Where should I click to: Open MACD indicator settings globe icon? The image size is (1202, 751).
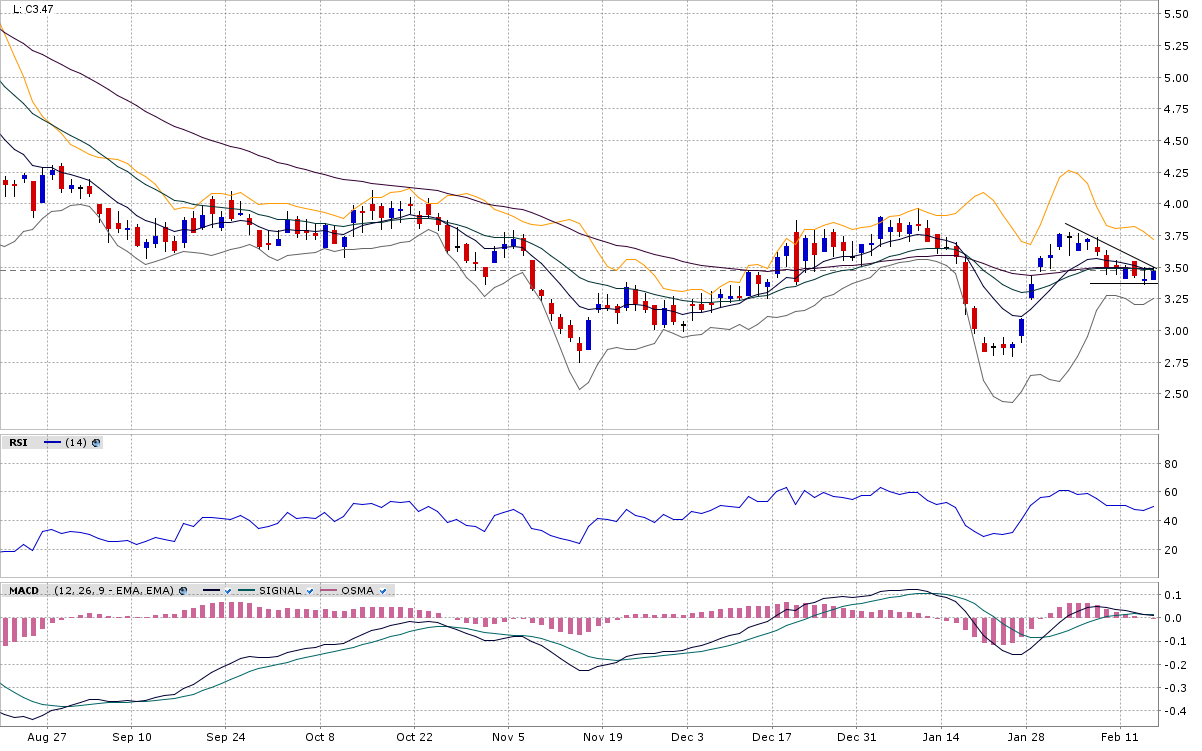point(183,590)
